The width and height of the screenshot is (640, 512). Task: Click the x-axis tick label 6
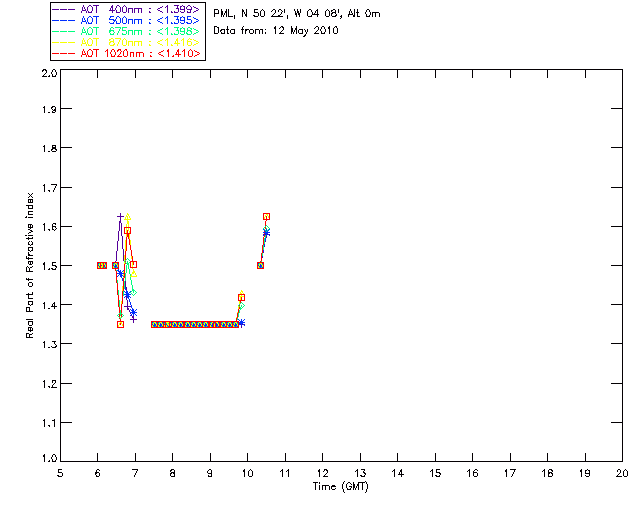coord(98,473)
